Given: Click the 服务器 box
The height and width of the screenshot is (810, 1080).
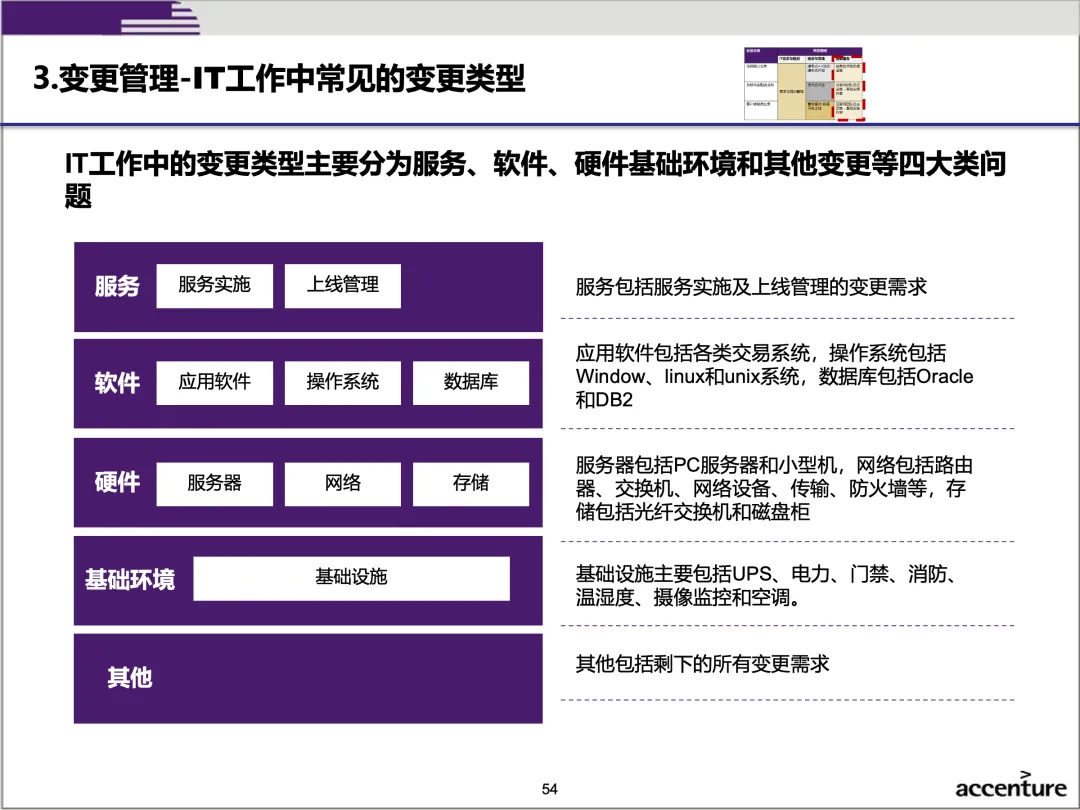Looking at the screenshot, I should point(214,484).
